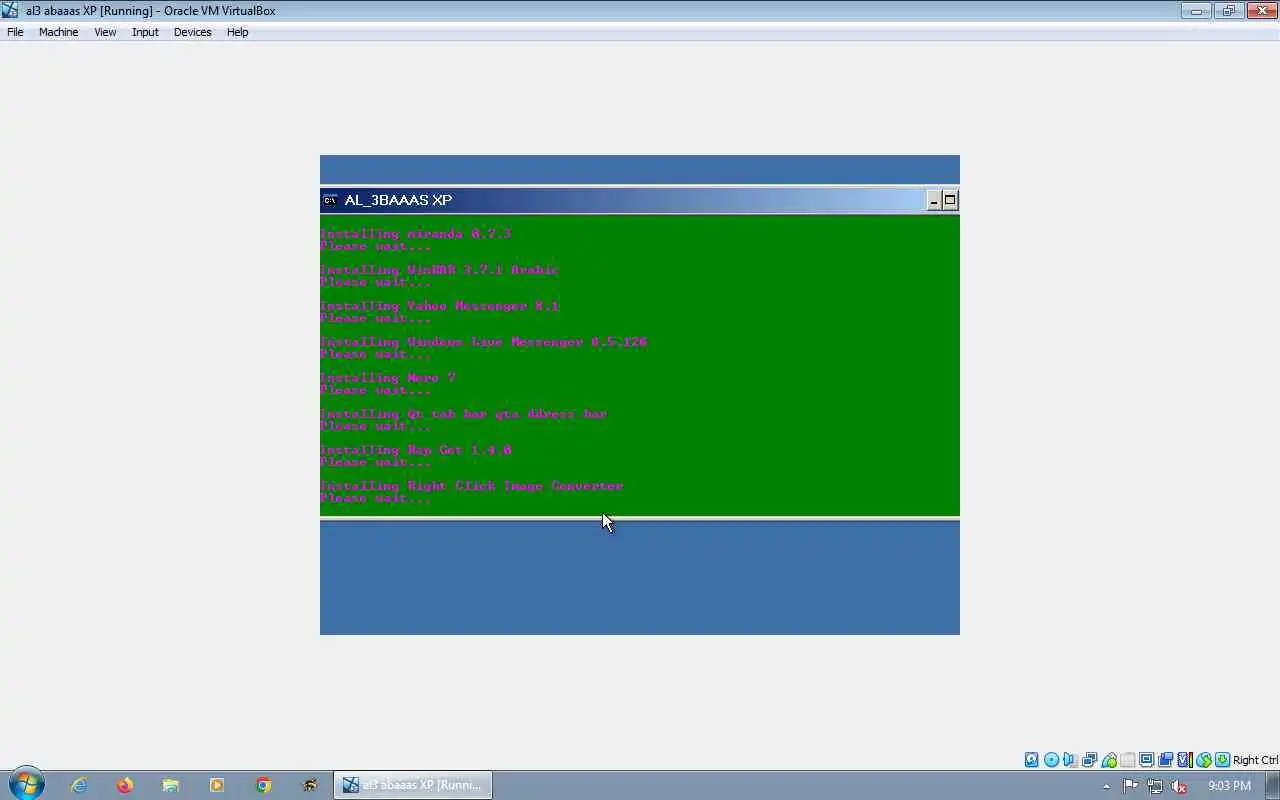Click the 'Installing Yahoo Messenger 8.1' line

point(439,306)
